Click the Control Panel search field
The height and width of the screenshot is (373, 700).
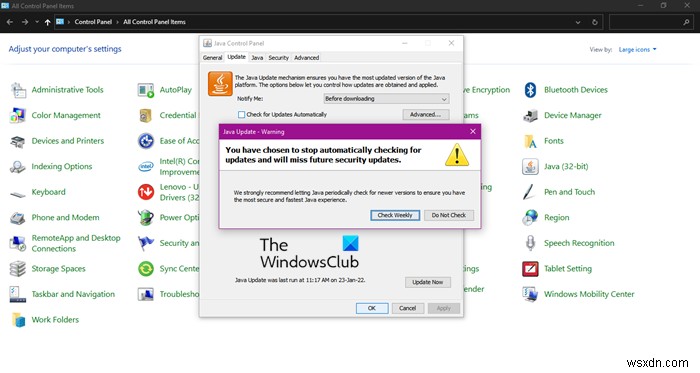pos(650,22)
